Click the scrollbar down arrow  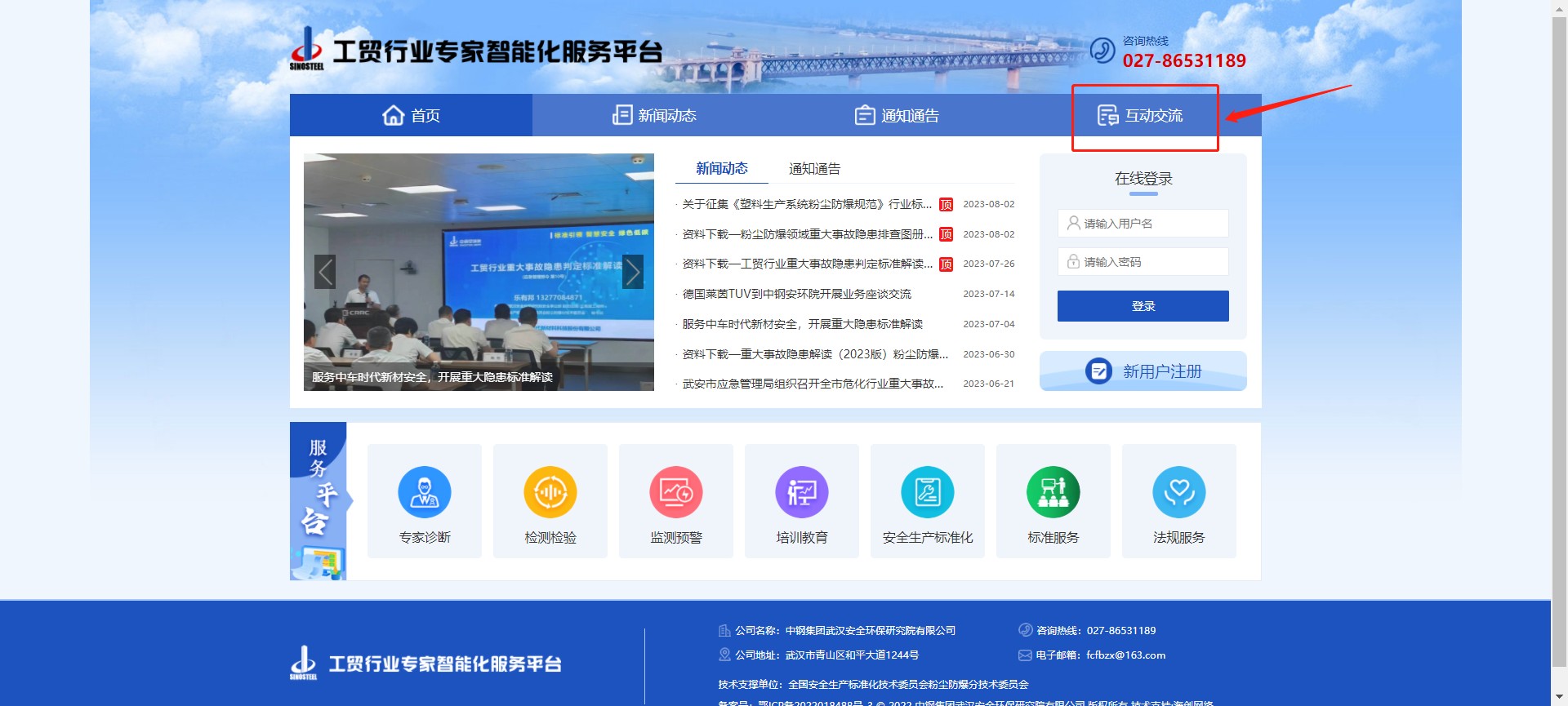tap(1559, 698)
